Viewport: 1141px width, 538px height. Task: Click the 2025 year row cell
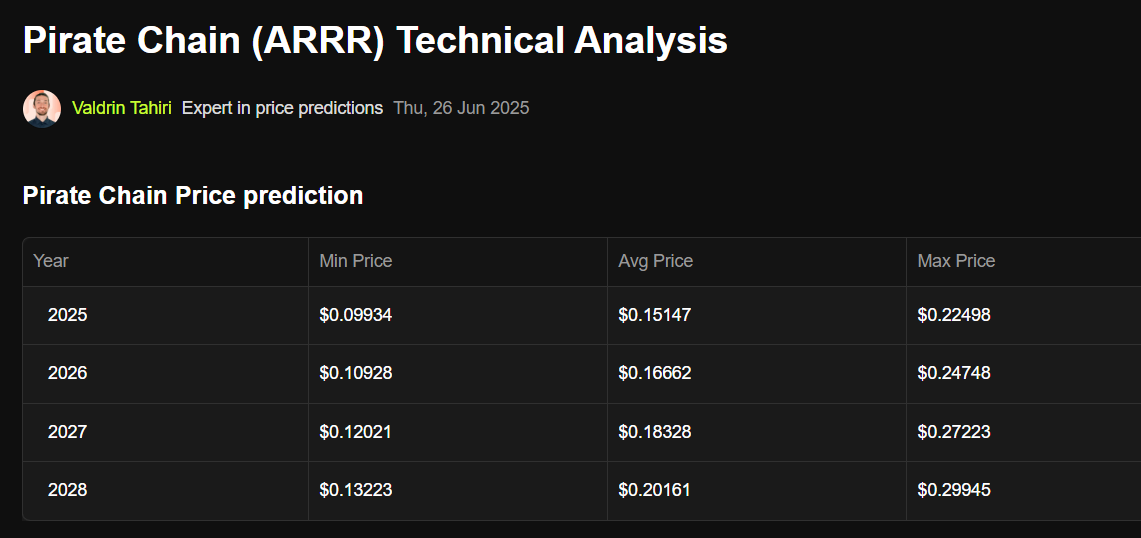pyautogui.click(x=67, y=315)
